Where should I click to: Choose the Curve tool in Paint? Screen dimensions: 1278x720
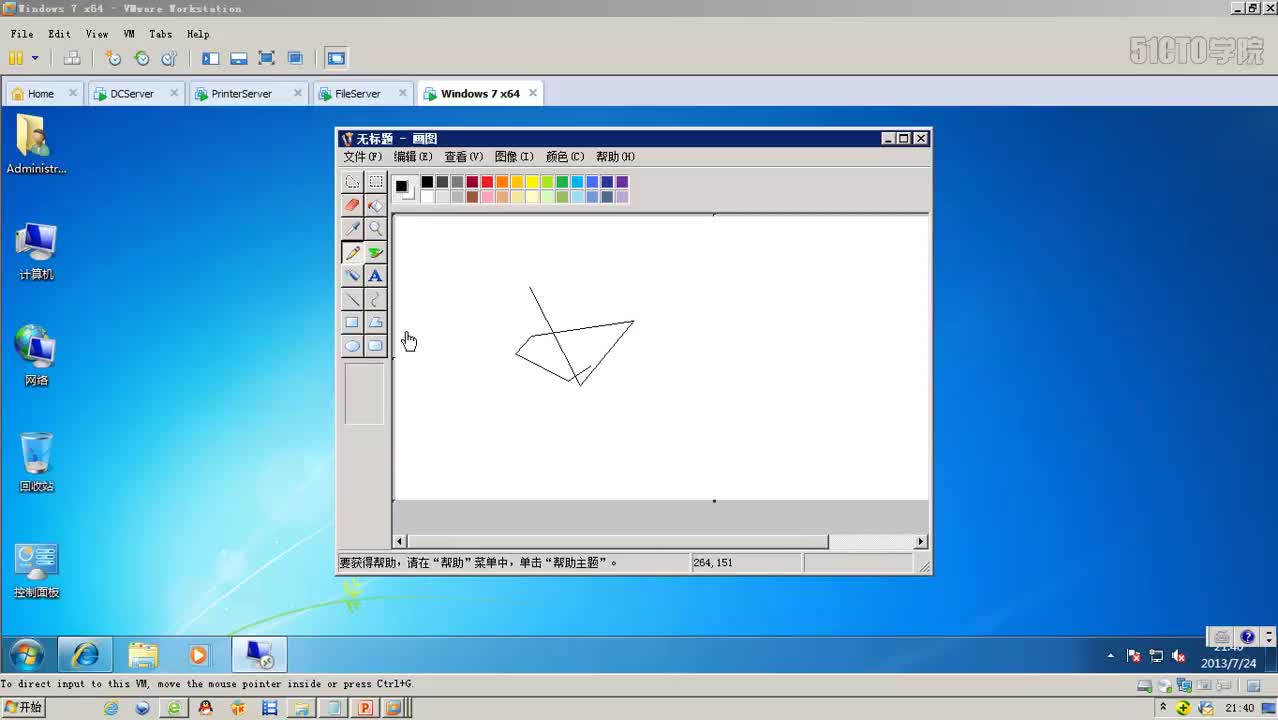coord(375,299)
